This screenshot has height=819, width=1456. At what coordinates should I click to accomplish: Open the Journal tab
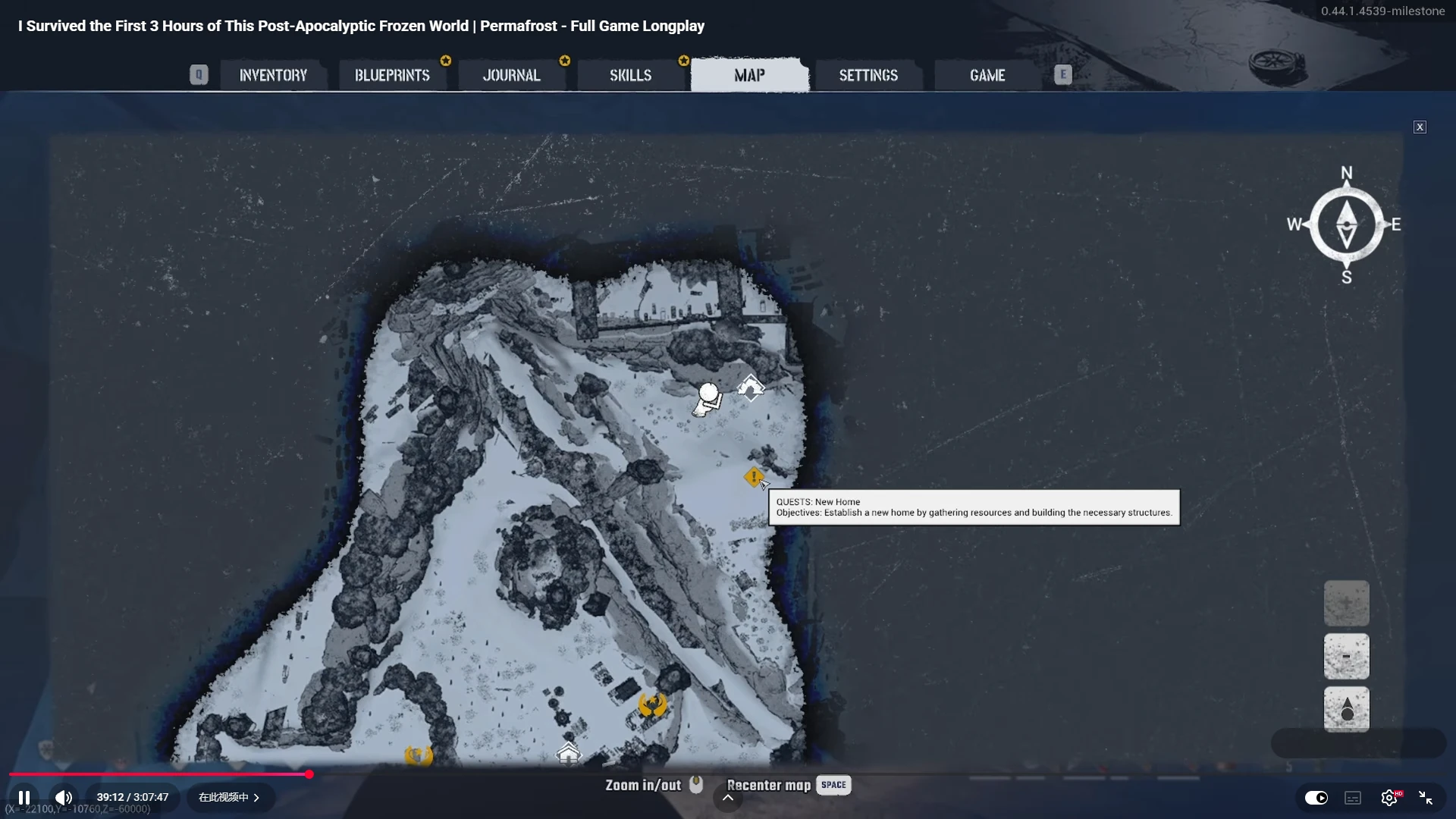coord(512,75)
